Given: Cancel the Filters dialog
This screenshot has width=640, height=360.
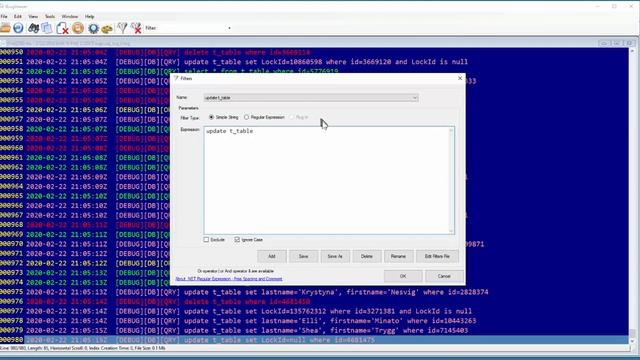Looking at the screenshot, I should click(444, 276).
